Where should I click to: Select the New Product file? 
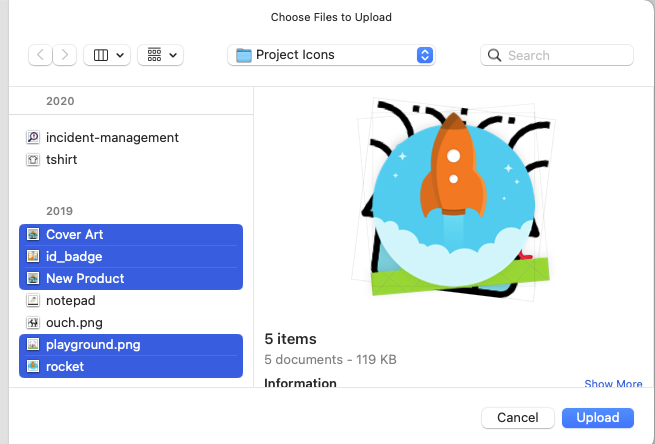(x=85, y=279)
